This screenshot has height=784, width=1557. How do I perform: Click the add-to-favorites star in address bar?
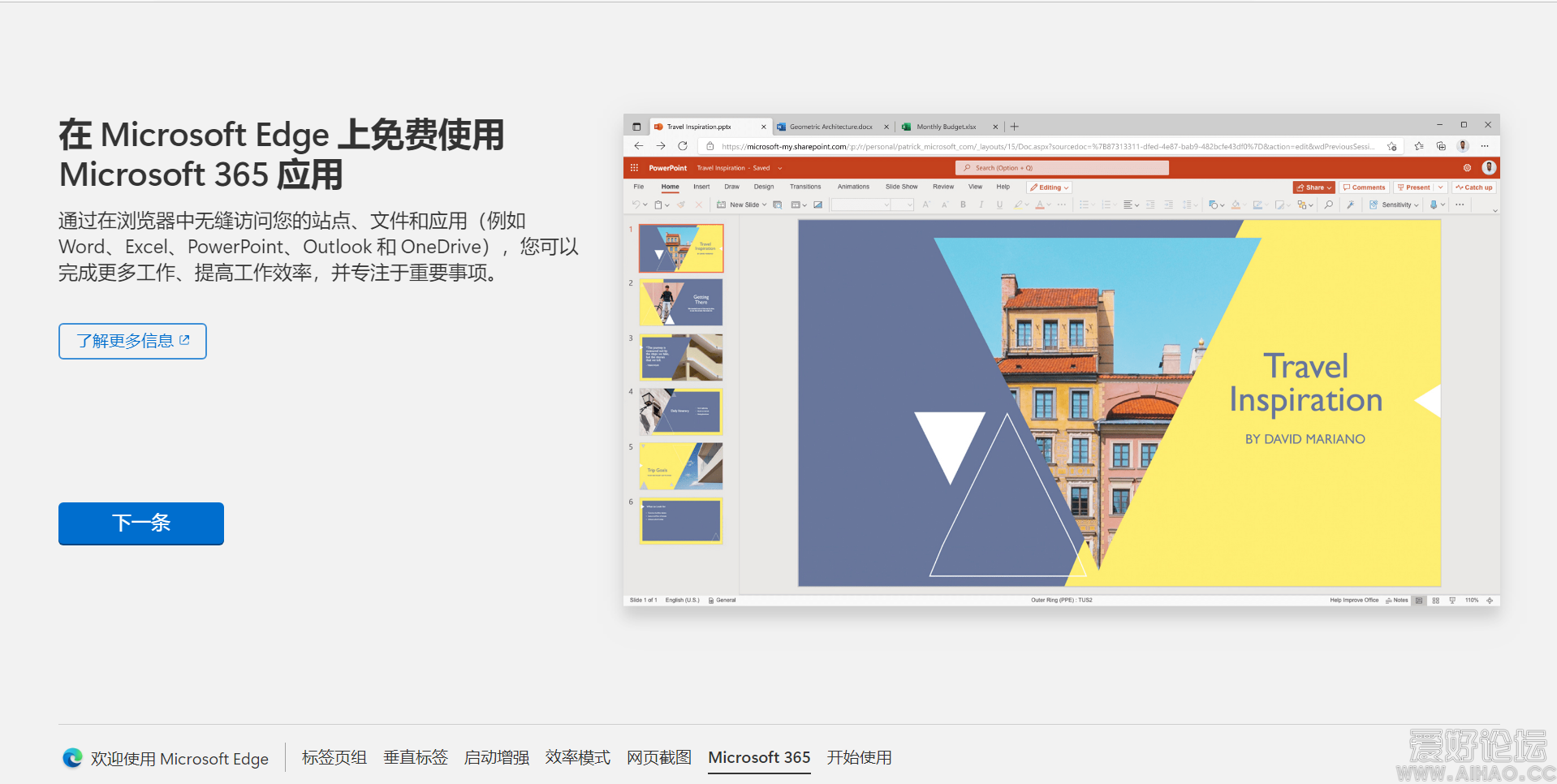coord(1392,147)
